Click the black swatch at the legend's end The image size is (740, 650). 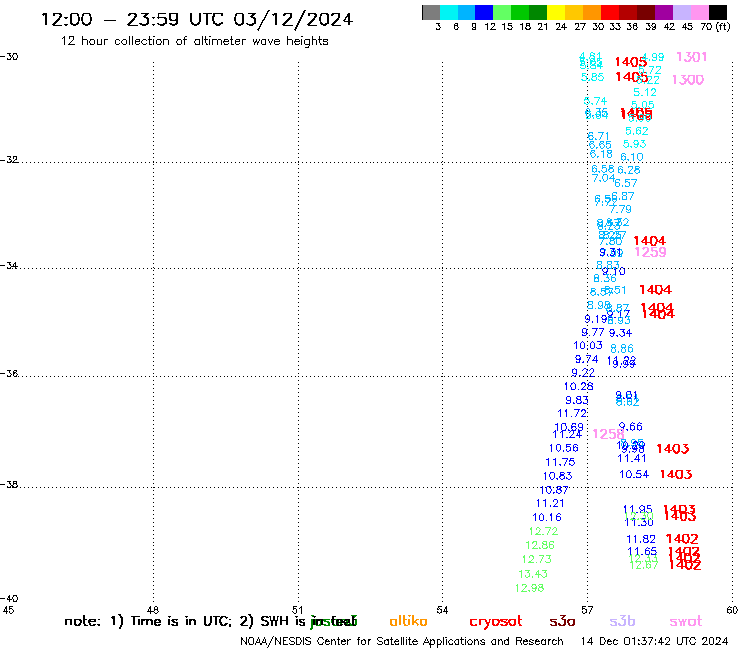click(718, 12)
